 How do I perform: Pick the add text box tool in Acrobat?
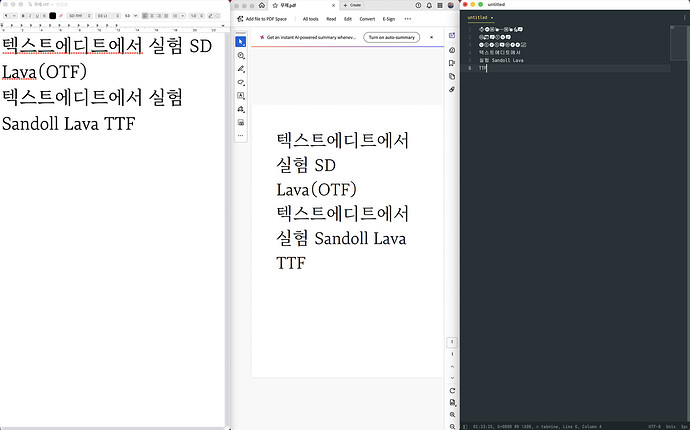point(241,96)
